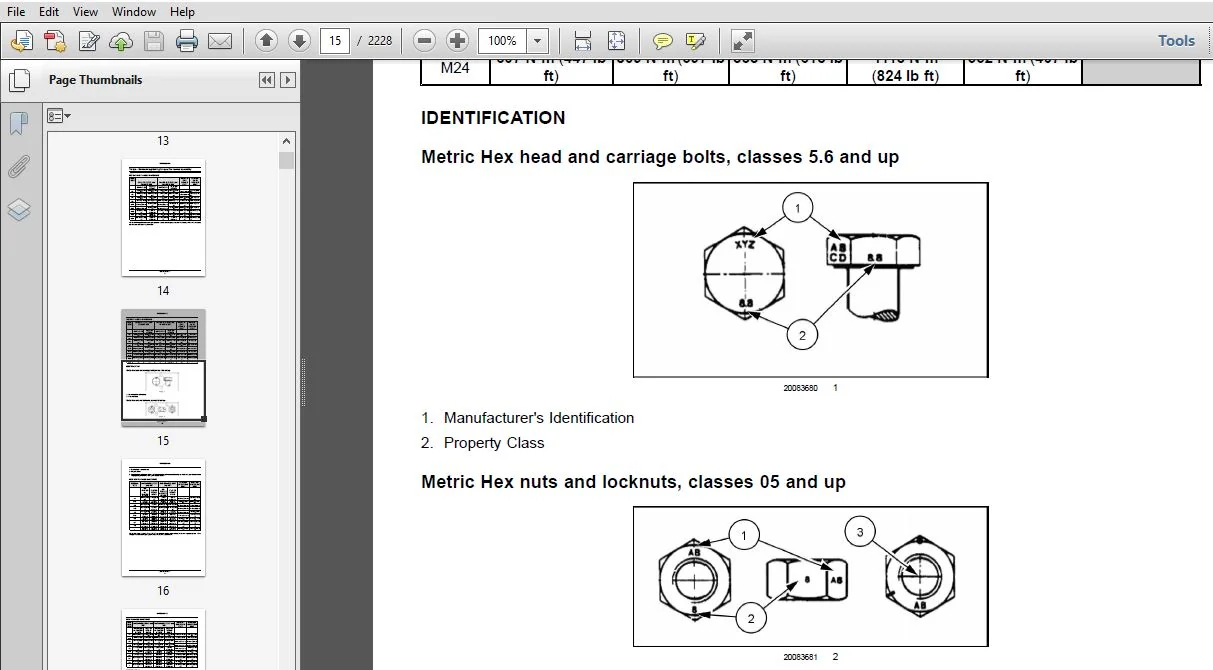Click the 'Metric Hex nuts and locknuts' heading

(633, 482)
